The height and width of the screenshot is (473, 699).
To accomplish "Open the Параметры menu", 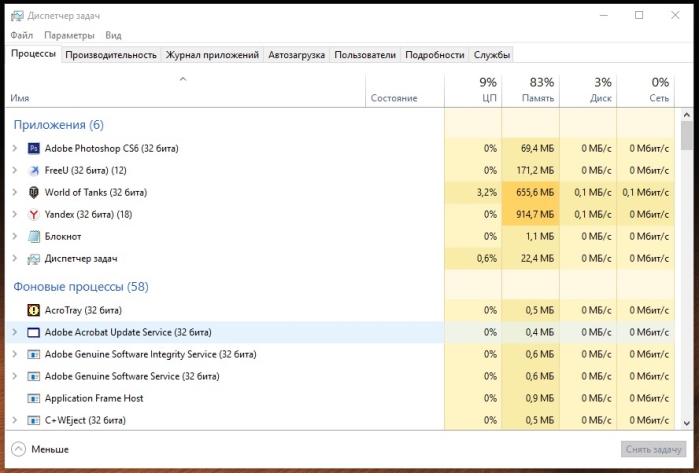I will pyautogui.click(x=69, y=35).
